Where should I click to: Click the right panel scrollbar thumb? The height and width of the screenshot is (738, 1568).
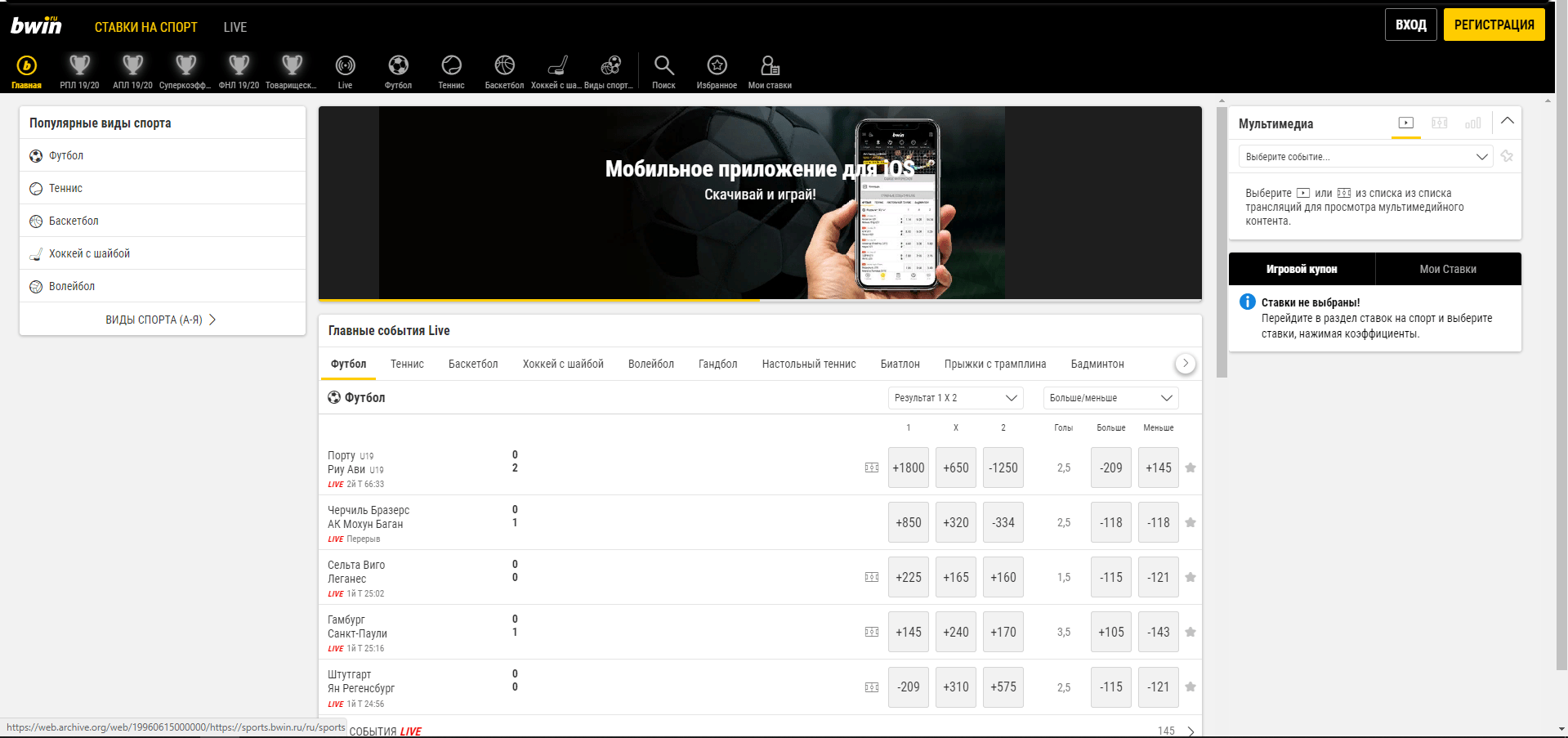[1222, 243]
